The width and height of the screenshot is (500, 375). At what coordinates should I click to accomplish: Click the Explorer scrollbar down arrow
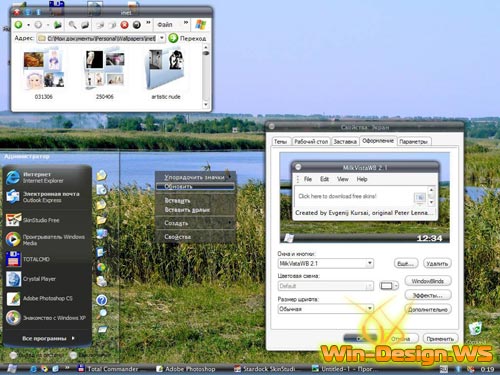coord(206,104)
